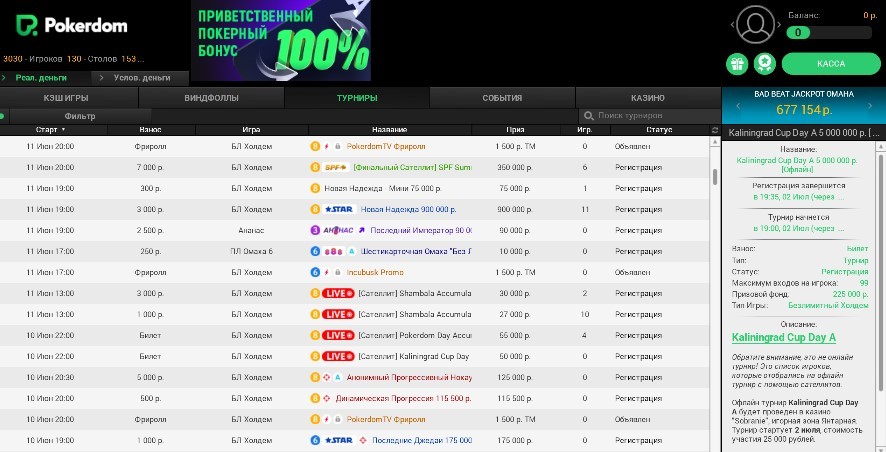Viewport: 886px width, 452px height.
Task: Click the ★STAR badge on Новая Надежда 900 000 row
Action: pos(338,209)
